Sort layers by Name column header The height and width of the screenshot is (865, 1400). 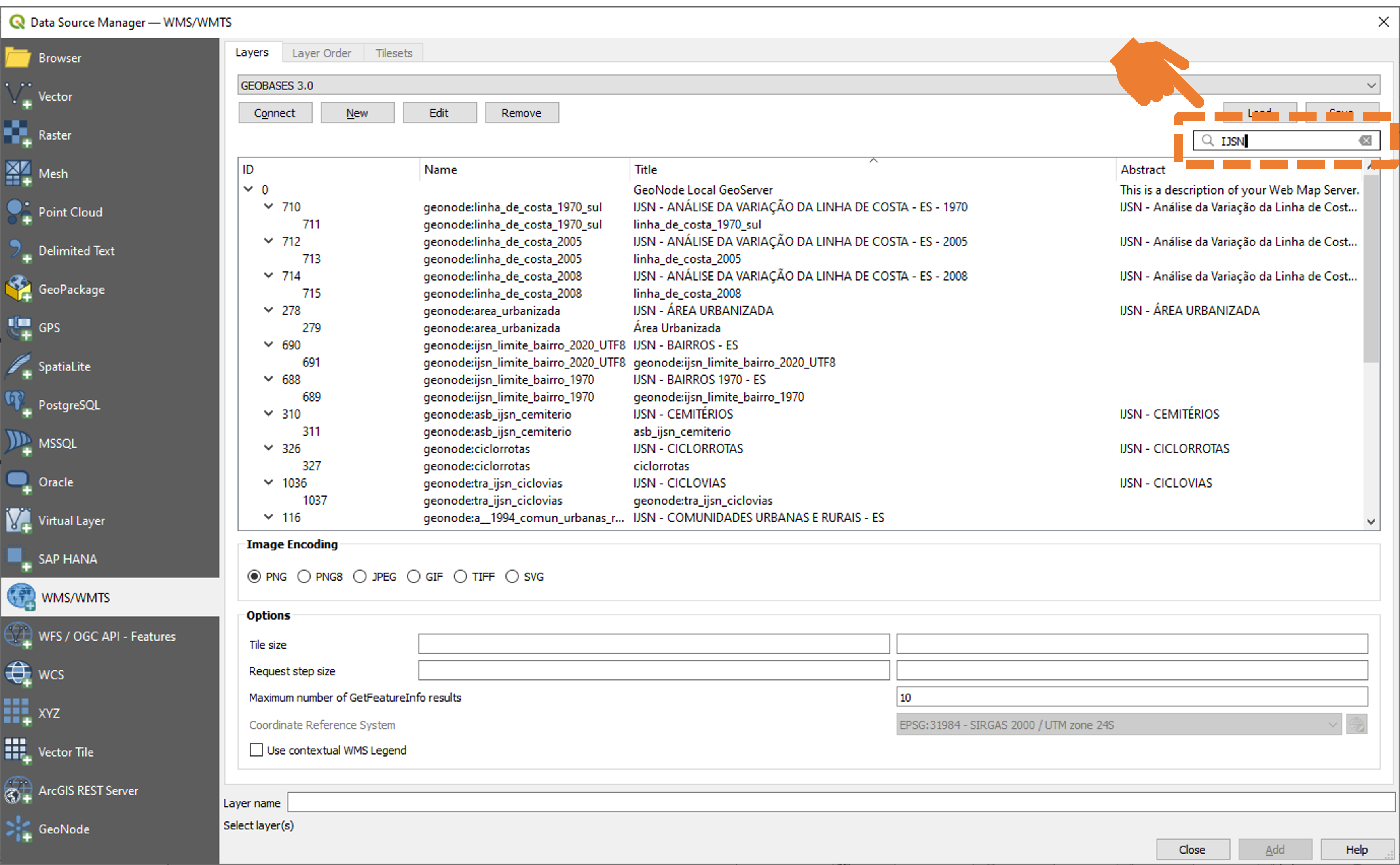point(524,169)
